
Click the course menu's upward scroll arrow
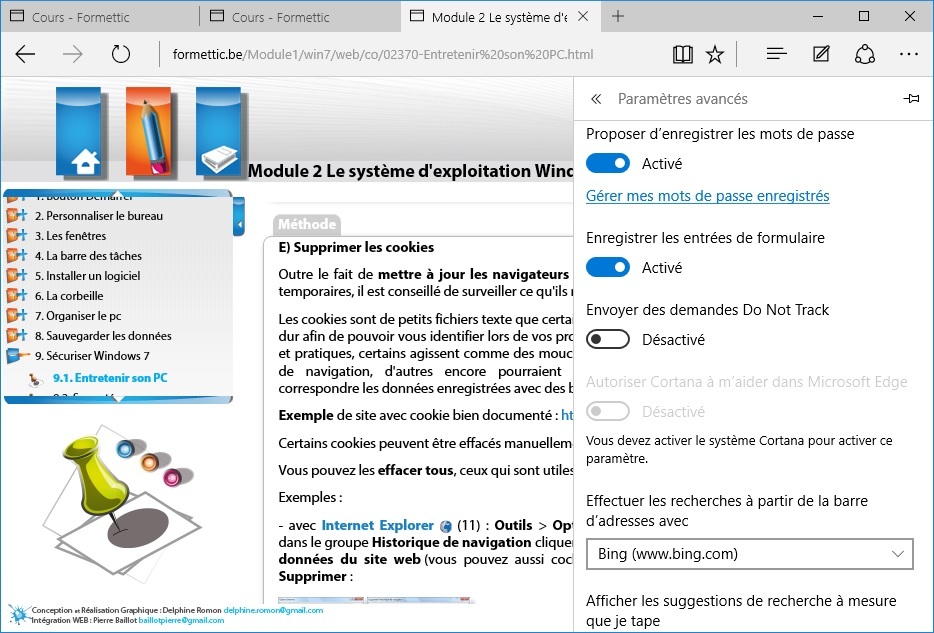click(x=118, y=194)
